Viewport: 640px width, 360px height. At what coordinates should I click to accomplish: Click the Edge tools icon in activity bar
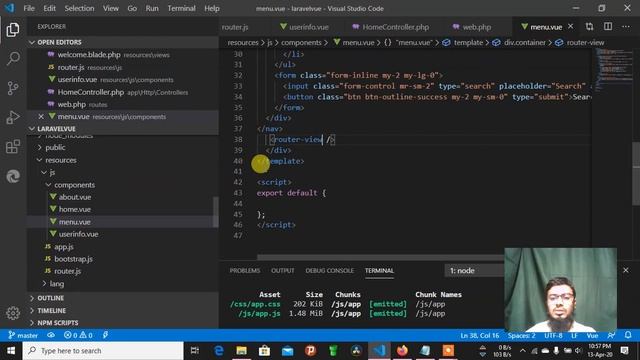[x=13, y=176]
